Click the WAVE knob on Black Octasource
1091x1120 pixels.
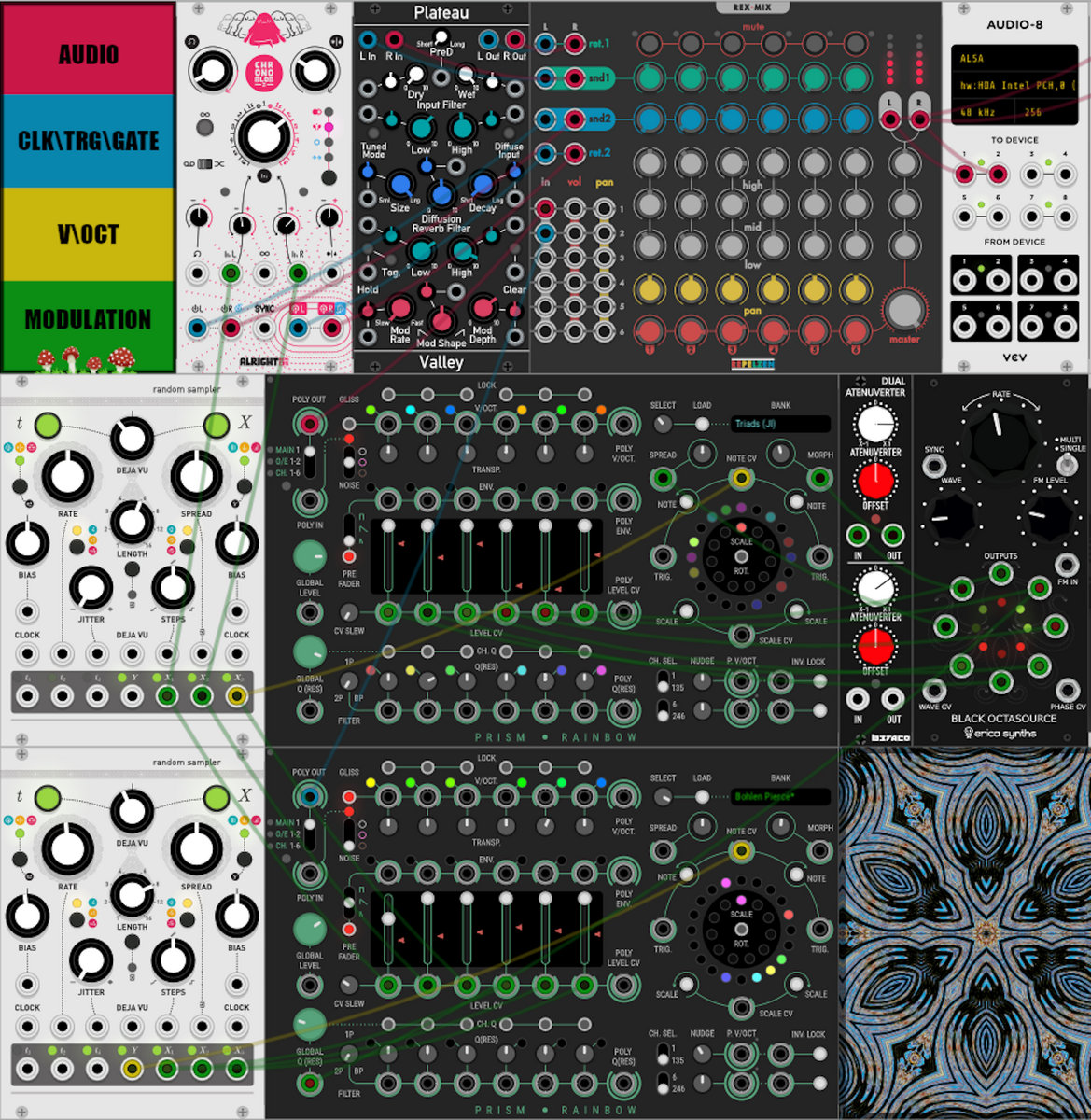click(950, 518)
